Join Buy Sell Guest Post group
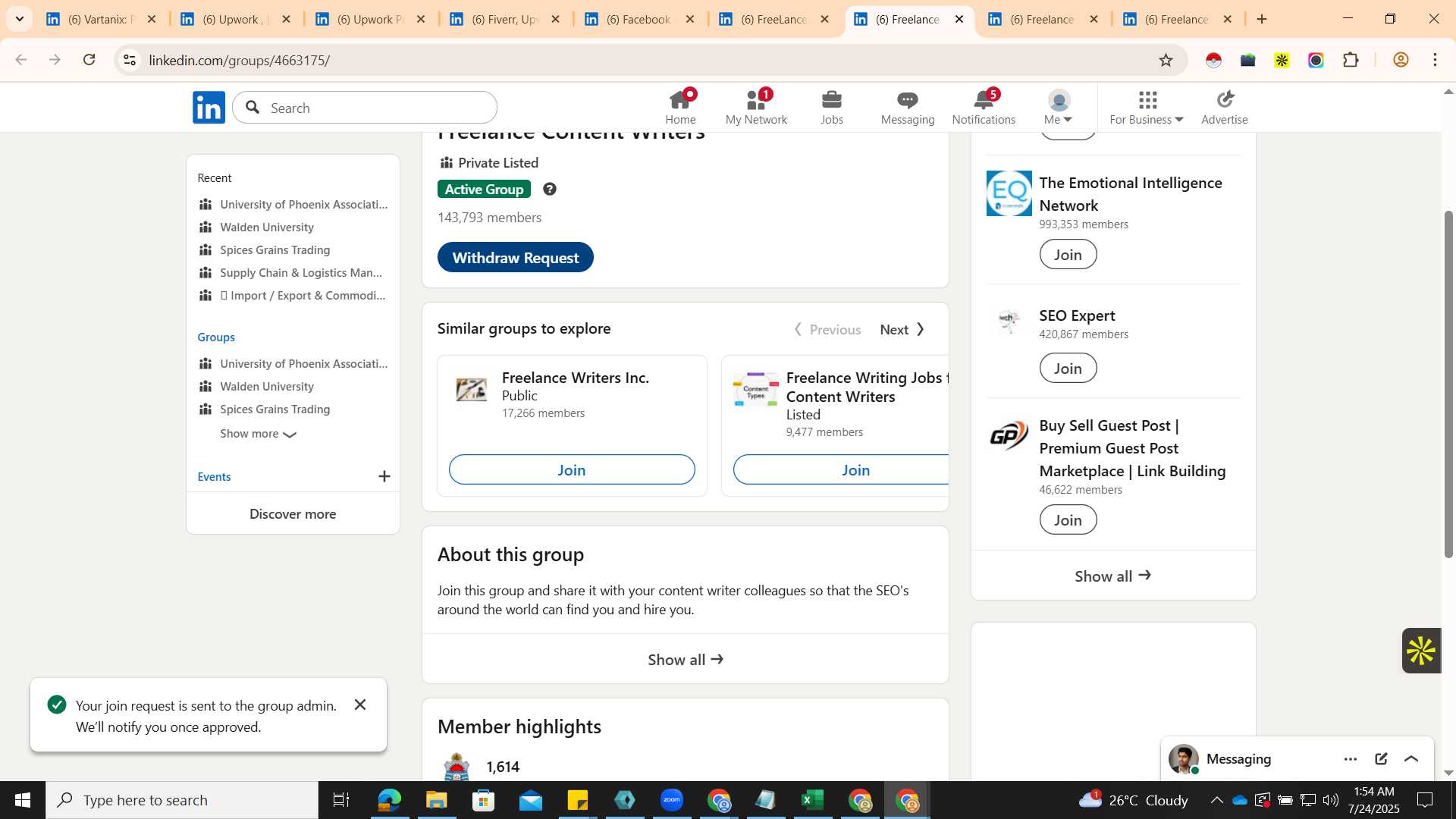Image resolution: width=1456 pixels, height=819 pixels. pyautogui.click(x=1068, y=519)
